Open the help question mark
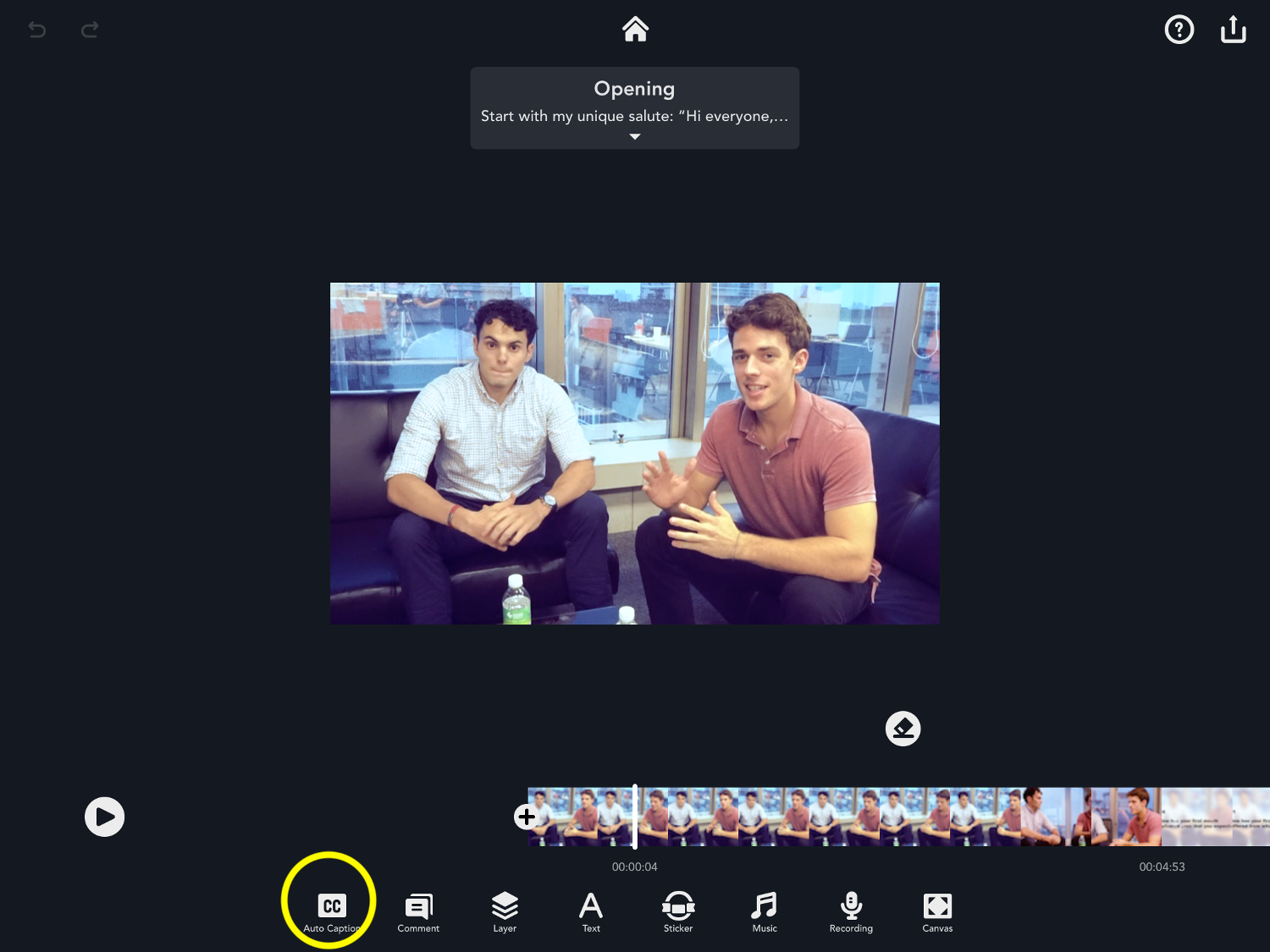The height and width of the screenshot is (952, 1270). (1179, 30)
